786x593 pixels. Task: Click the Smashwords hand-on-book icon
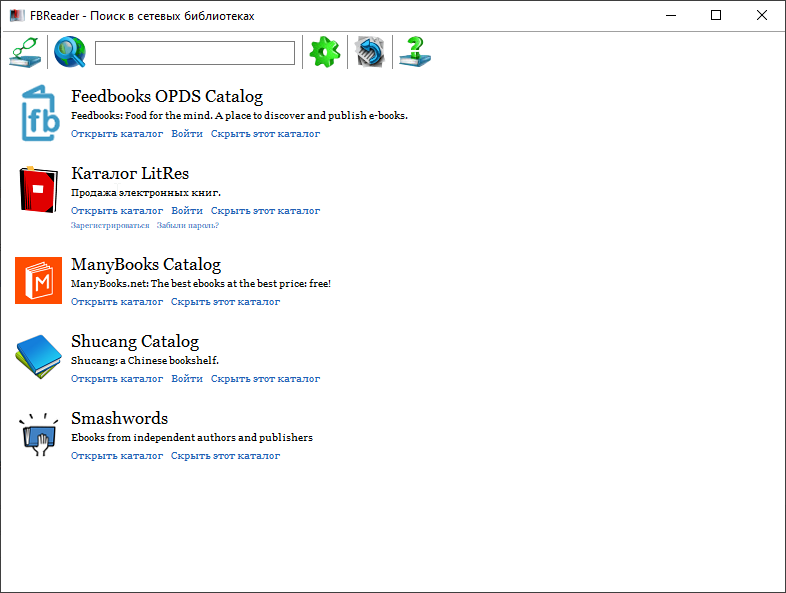39,434
